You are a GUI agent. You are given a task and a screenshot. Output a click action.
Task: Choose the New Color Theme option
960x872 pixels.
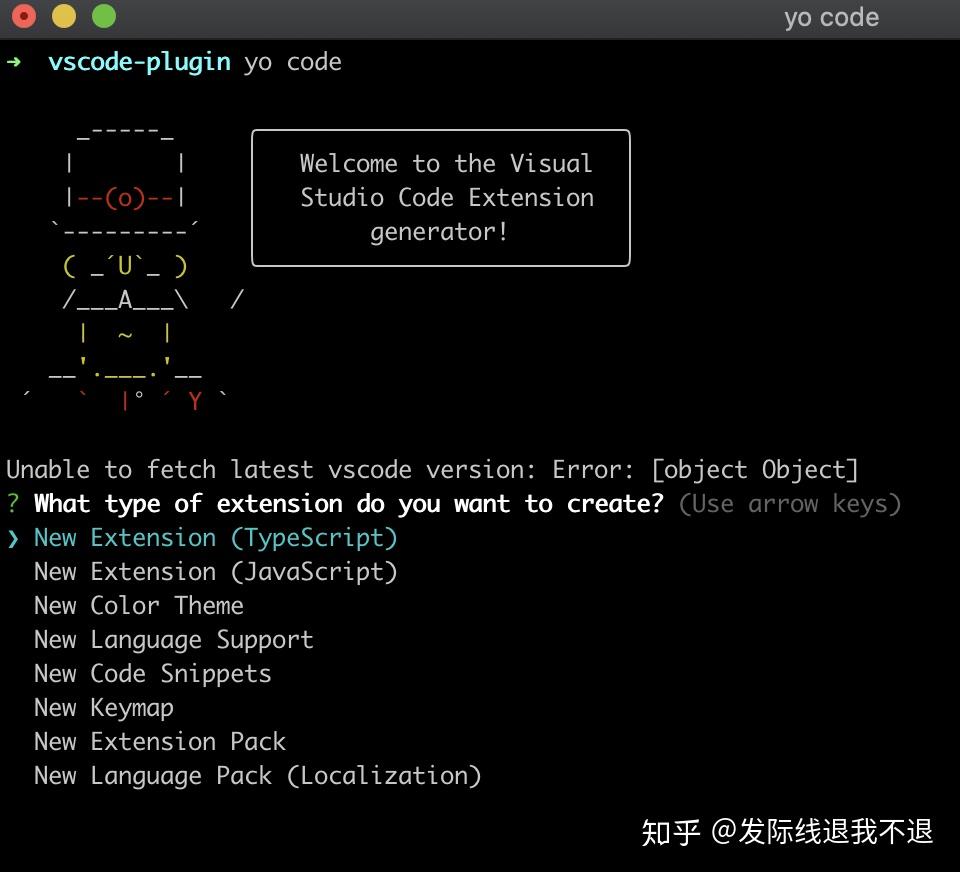[138, 605]
